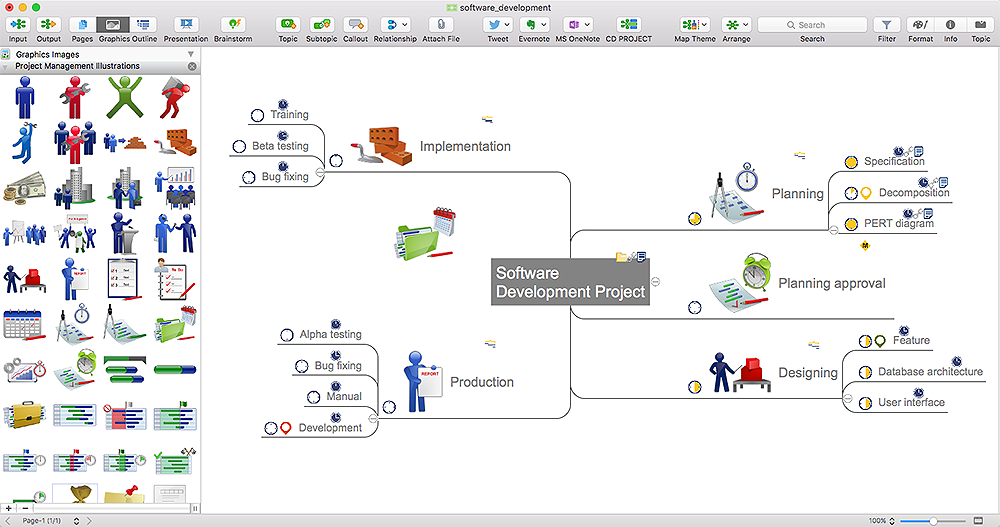Toggle the Graphics panel off

[x=113, y=24]
